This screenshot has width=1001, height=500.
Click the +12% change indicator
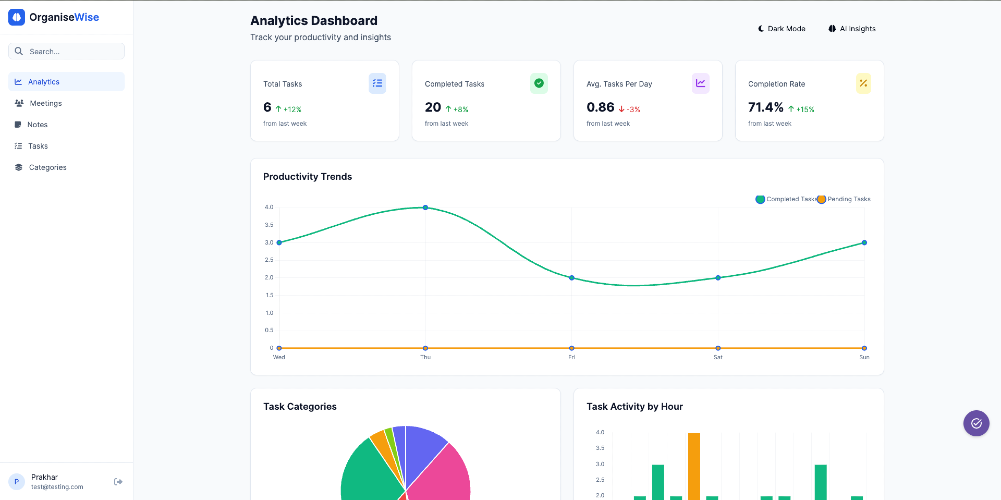tap(288, 109)
